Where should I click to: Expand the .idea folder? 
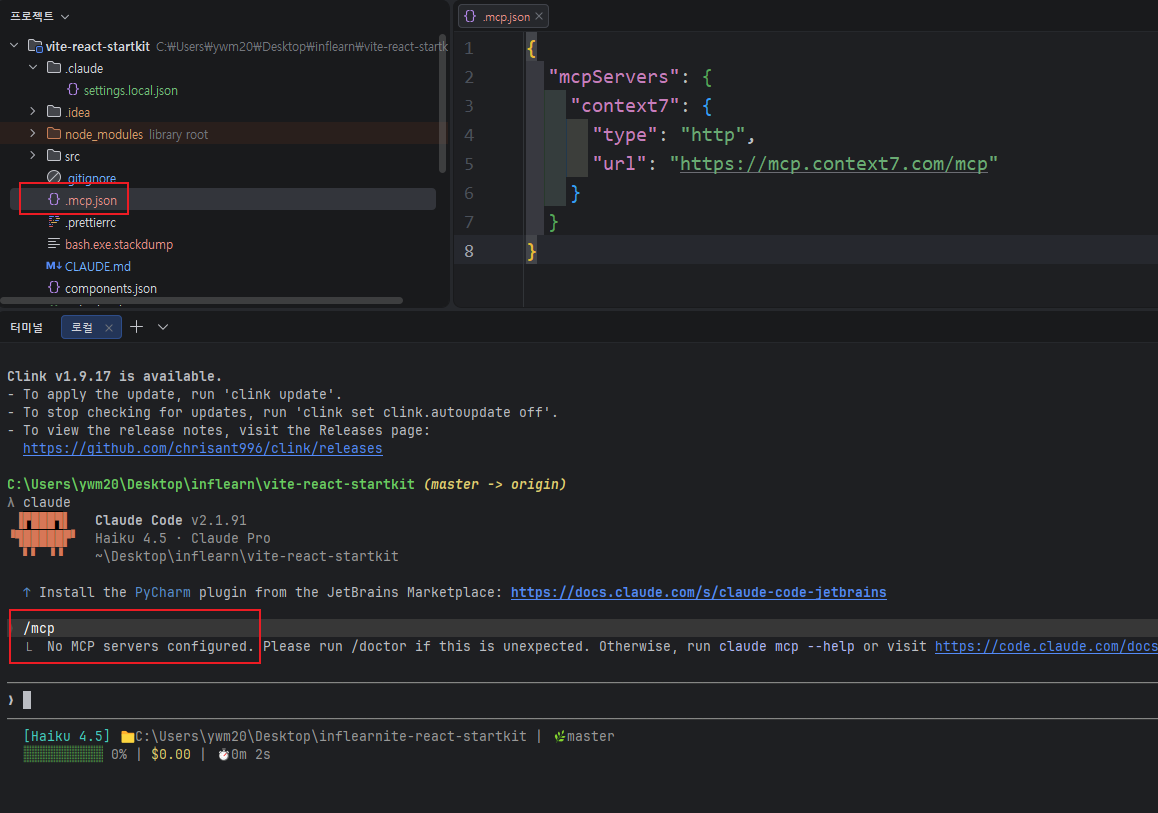(33, 112)
